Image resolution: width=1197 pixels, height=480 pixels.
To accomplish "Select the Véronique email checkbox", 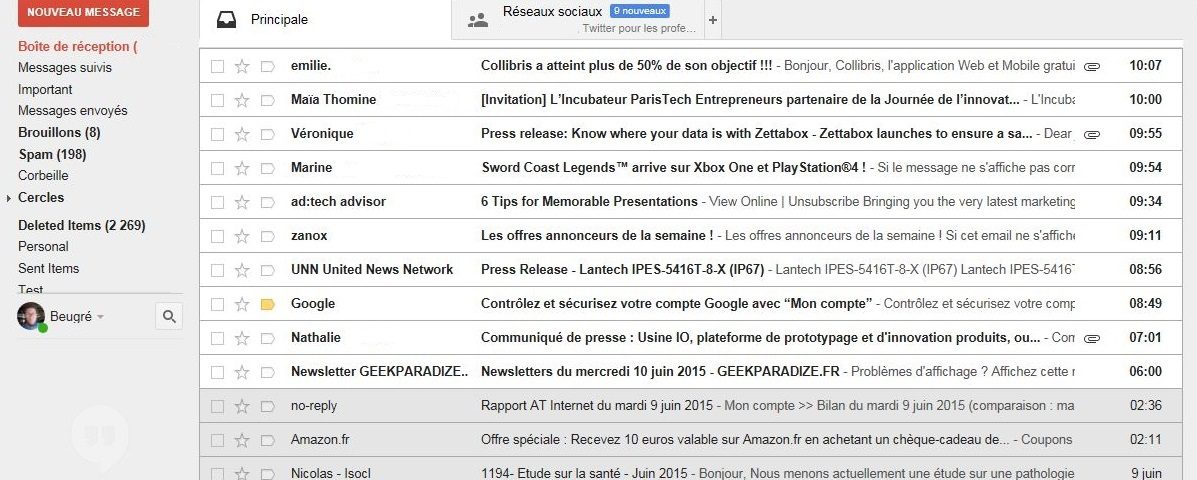I will pos(218,134).
